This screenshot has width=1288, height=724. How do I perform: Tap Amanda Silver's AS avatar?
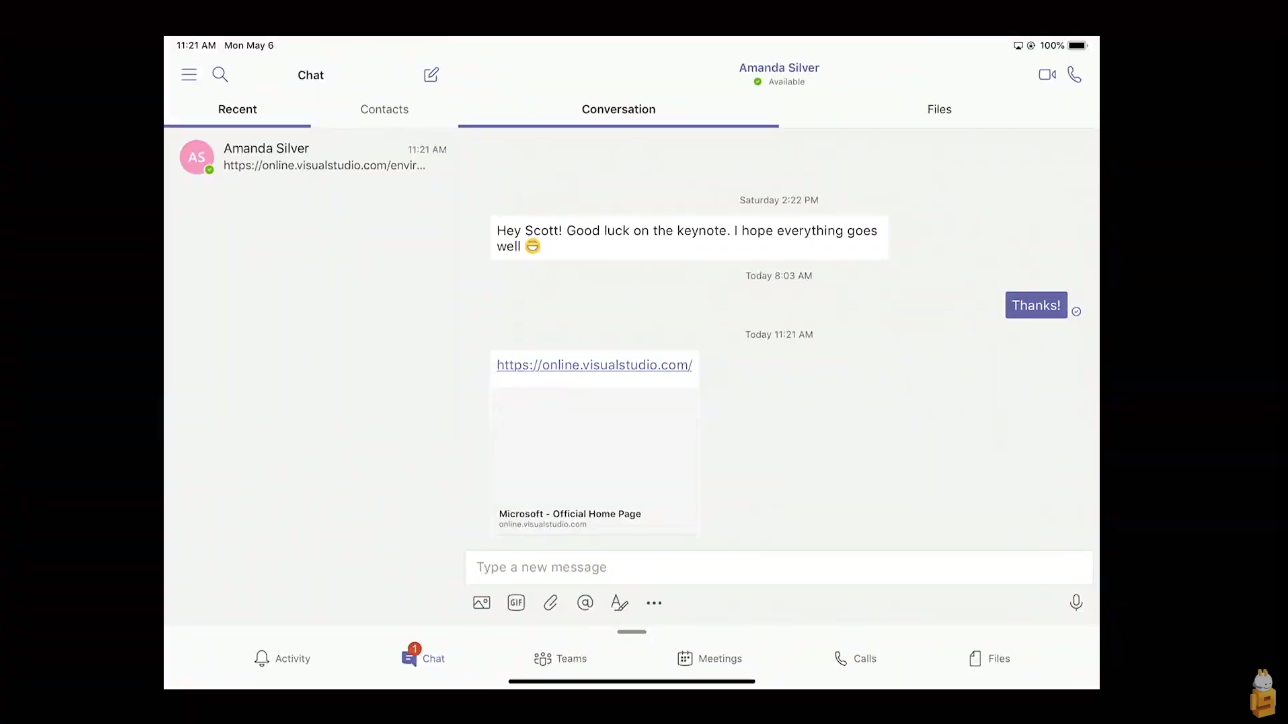(197, 157)
